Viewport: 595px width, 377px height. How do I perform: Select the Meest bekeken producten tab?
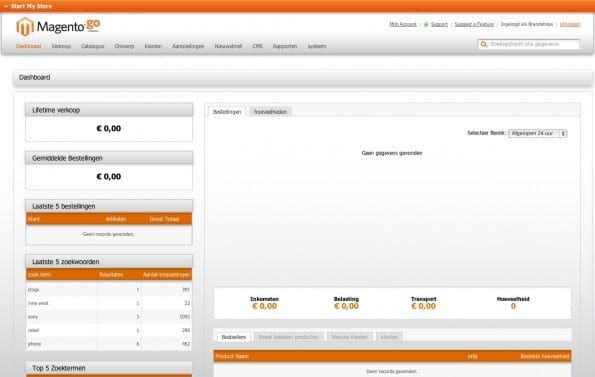click(x=288, y=337)
